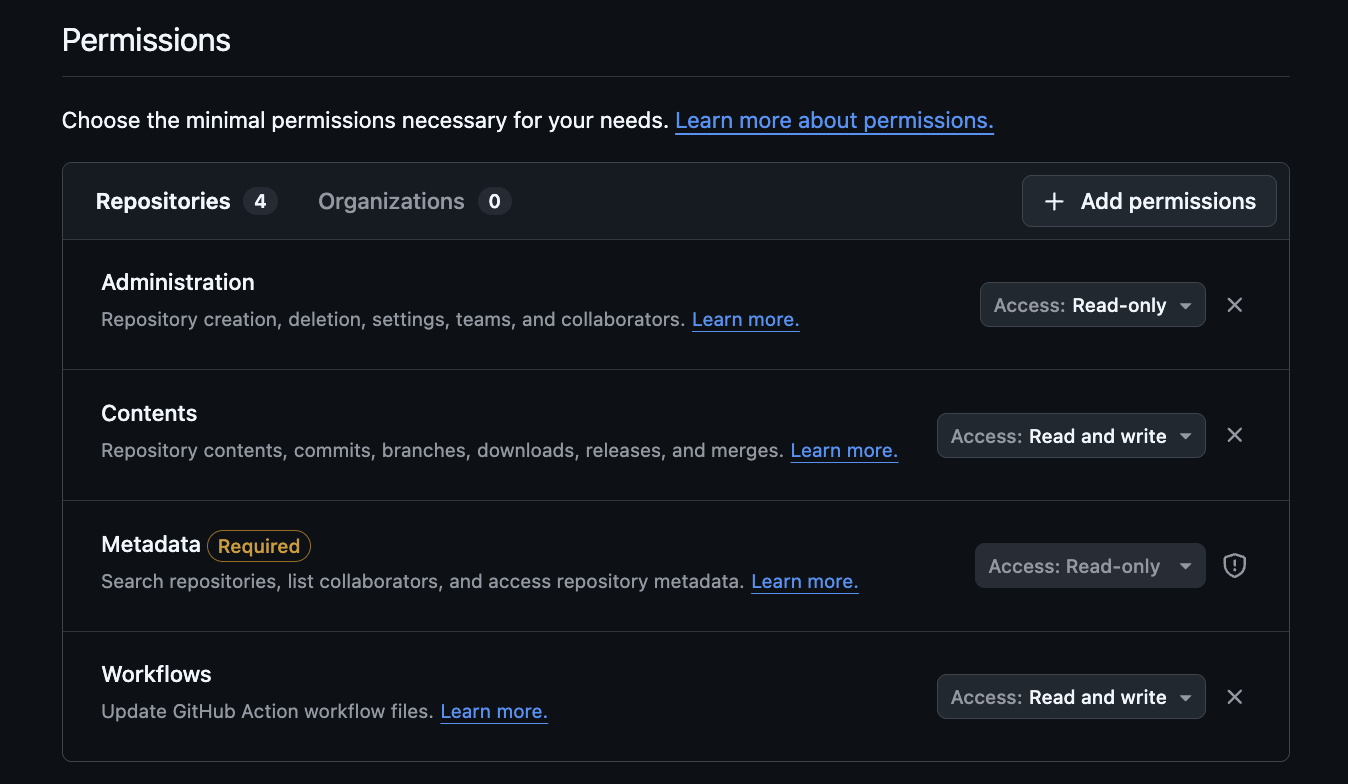Viewport: 1348px width, 784px height.
Task: Click Learn more under Administration
Action: (x=745, y=319)
